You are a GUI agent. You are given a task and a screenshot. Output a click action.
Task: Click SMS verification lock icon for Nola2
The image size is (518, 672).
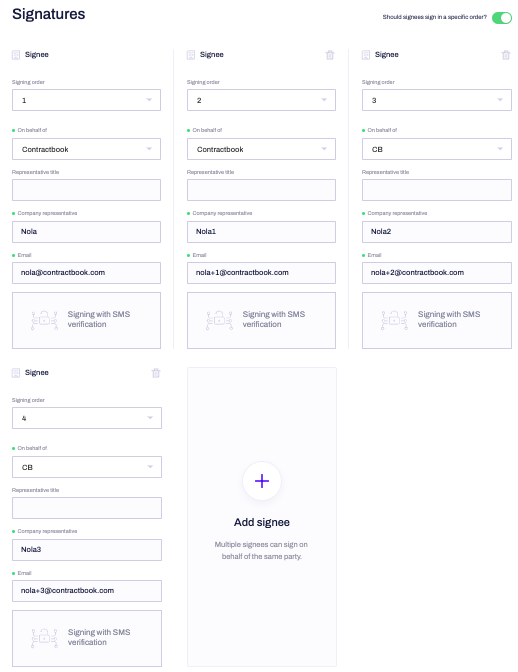[394, 320]
